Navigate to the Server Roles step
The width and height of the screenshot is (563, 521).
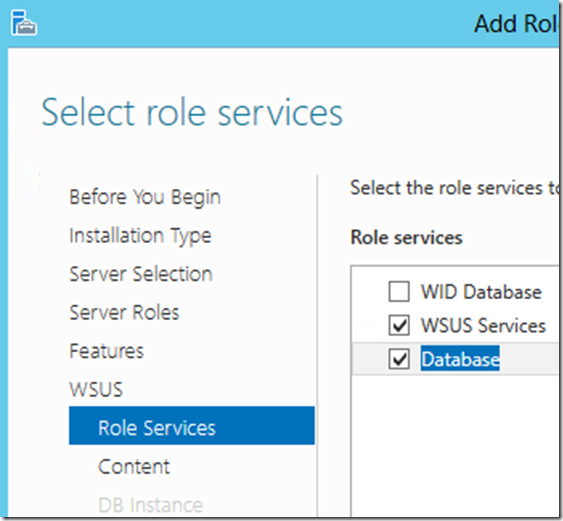point(124,312)
